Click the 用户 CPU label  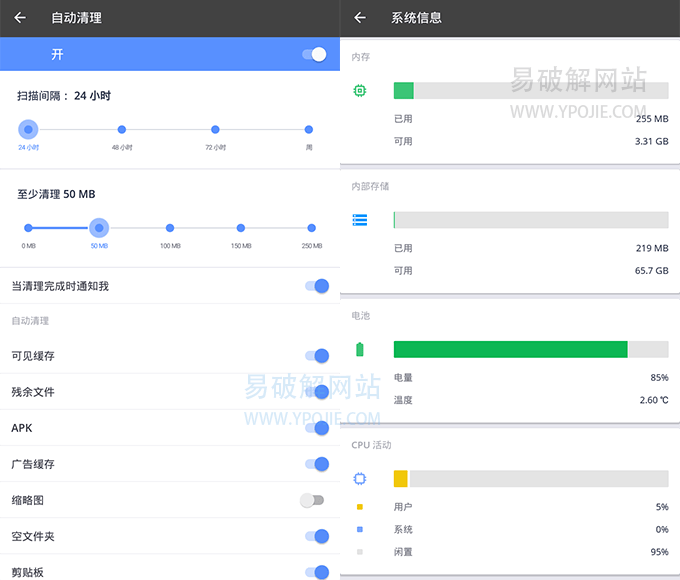403,507
